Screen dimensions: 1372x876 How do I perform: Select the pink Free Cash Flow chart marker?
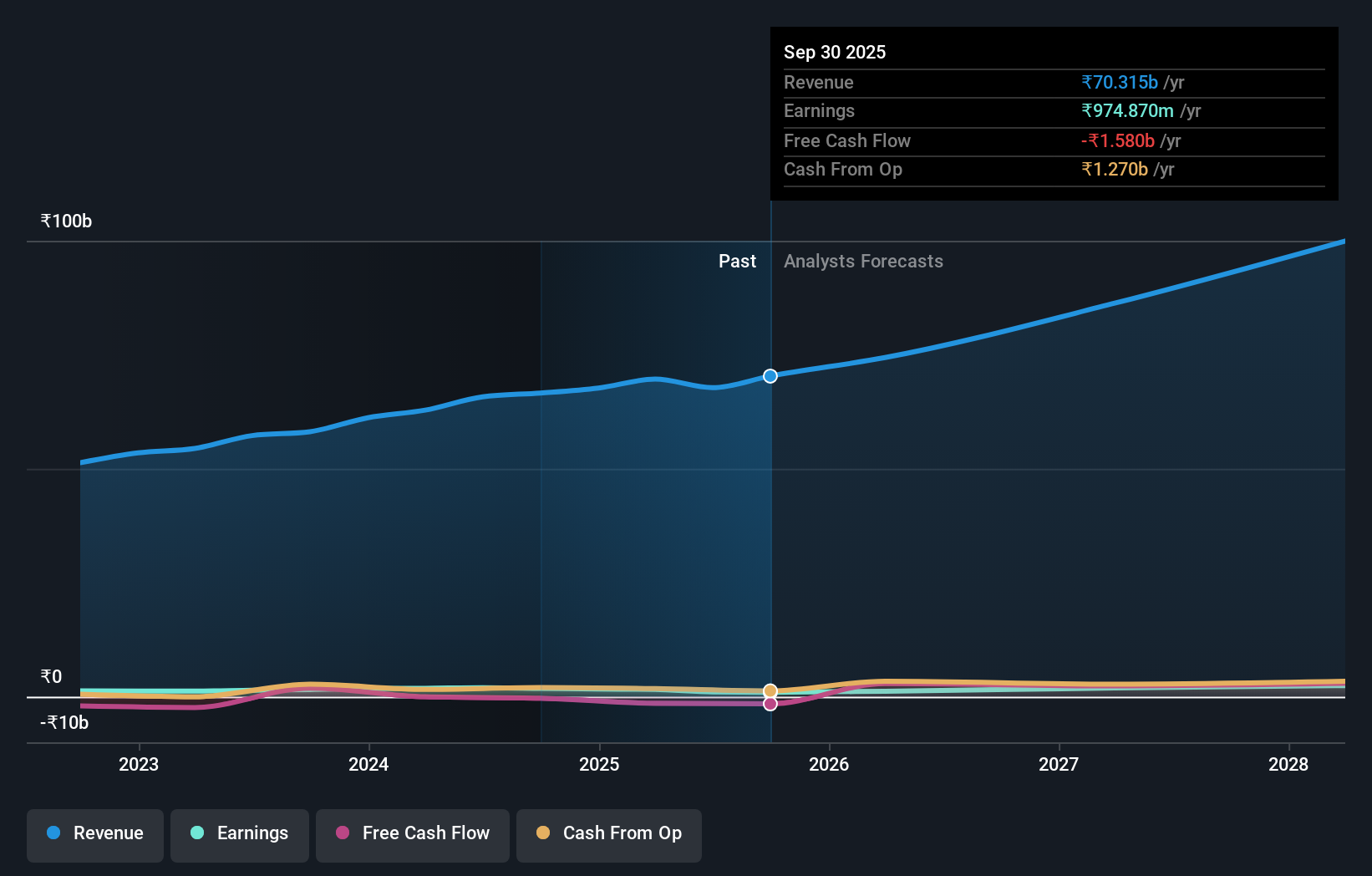(770, 704)
